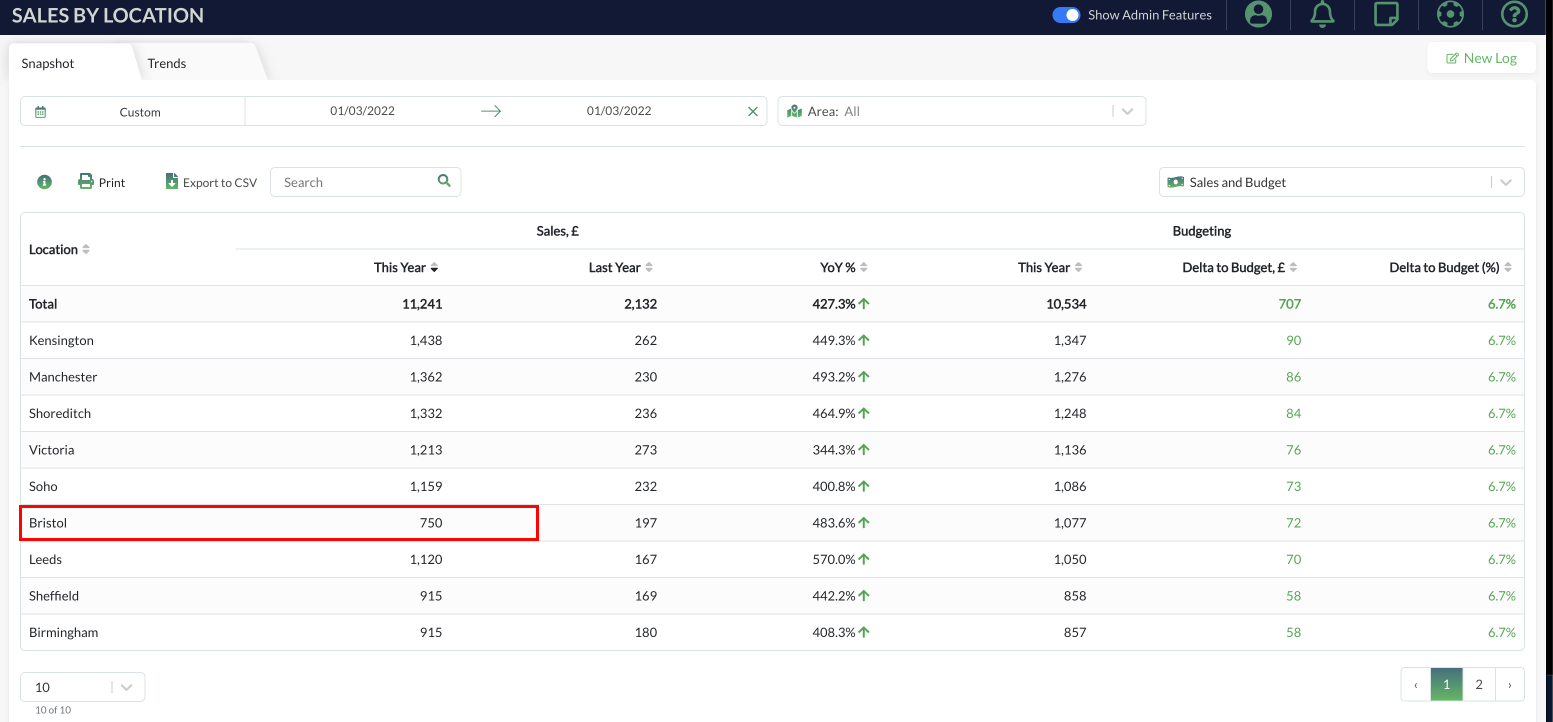Open the help question mark icon

tap(1514, 14)
